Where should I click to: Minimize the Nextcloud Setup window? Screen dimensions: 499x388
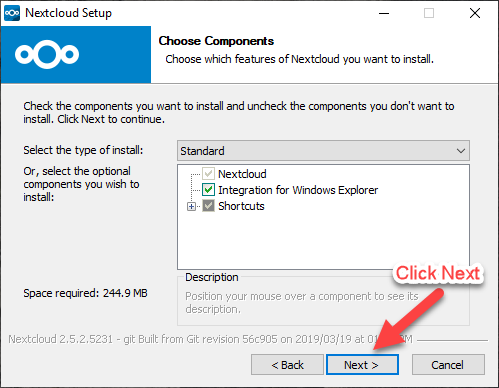(x=384, y=13)
